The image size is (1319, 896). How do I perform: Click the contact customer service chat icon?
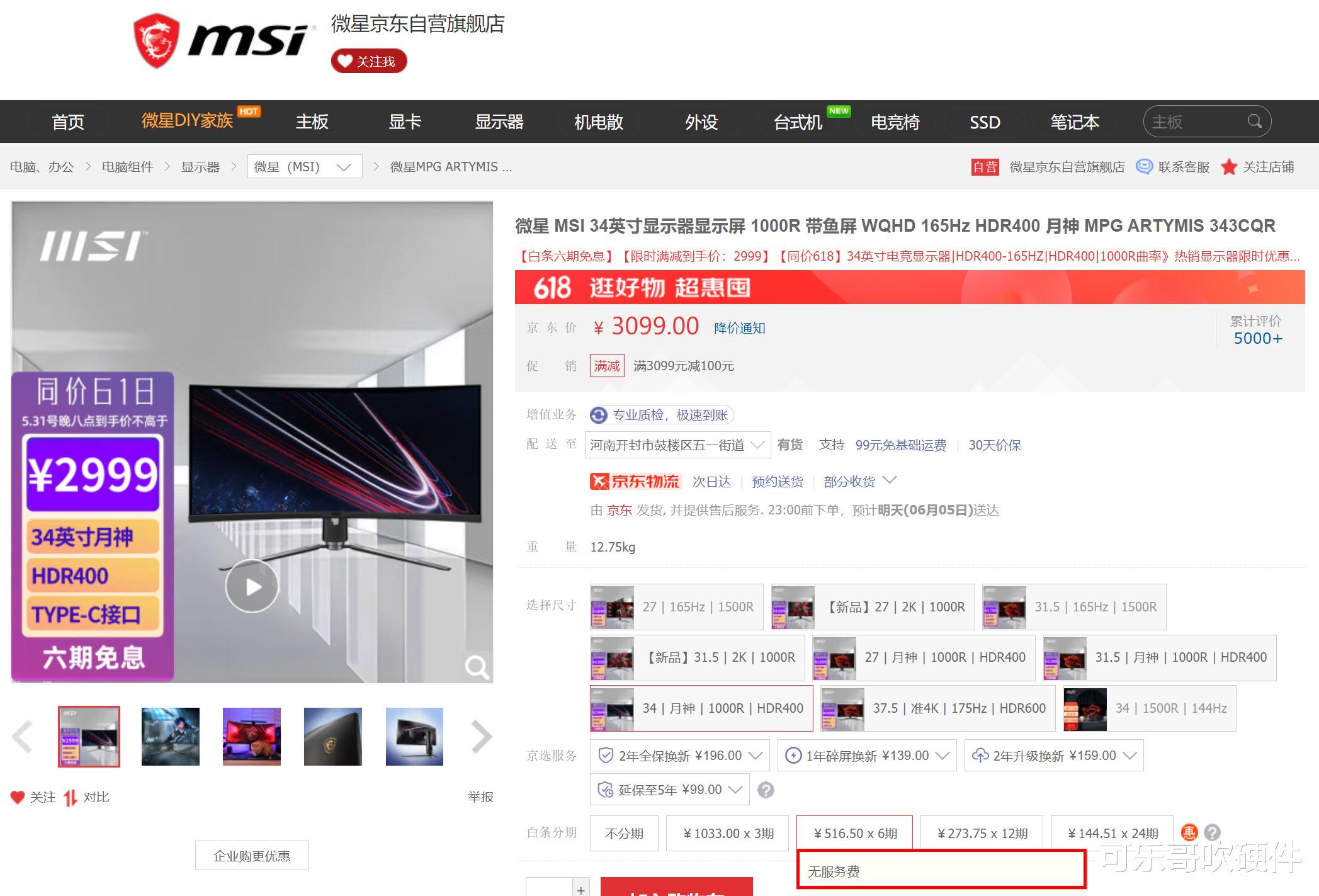1144,167
